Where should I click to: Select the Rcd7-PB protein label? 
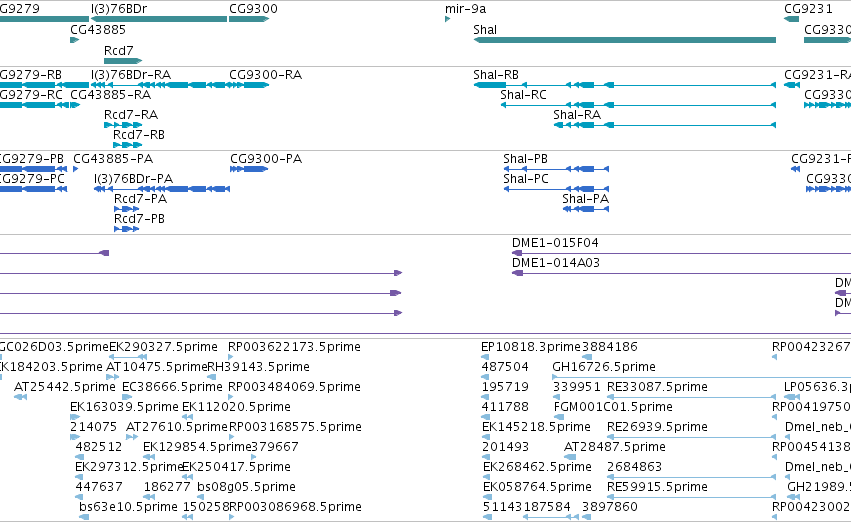(139, 219)
